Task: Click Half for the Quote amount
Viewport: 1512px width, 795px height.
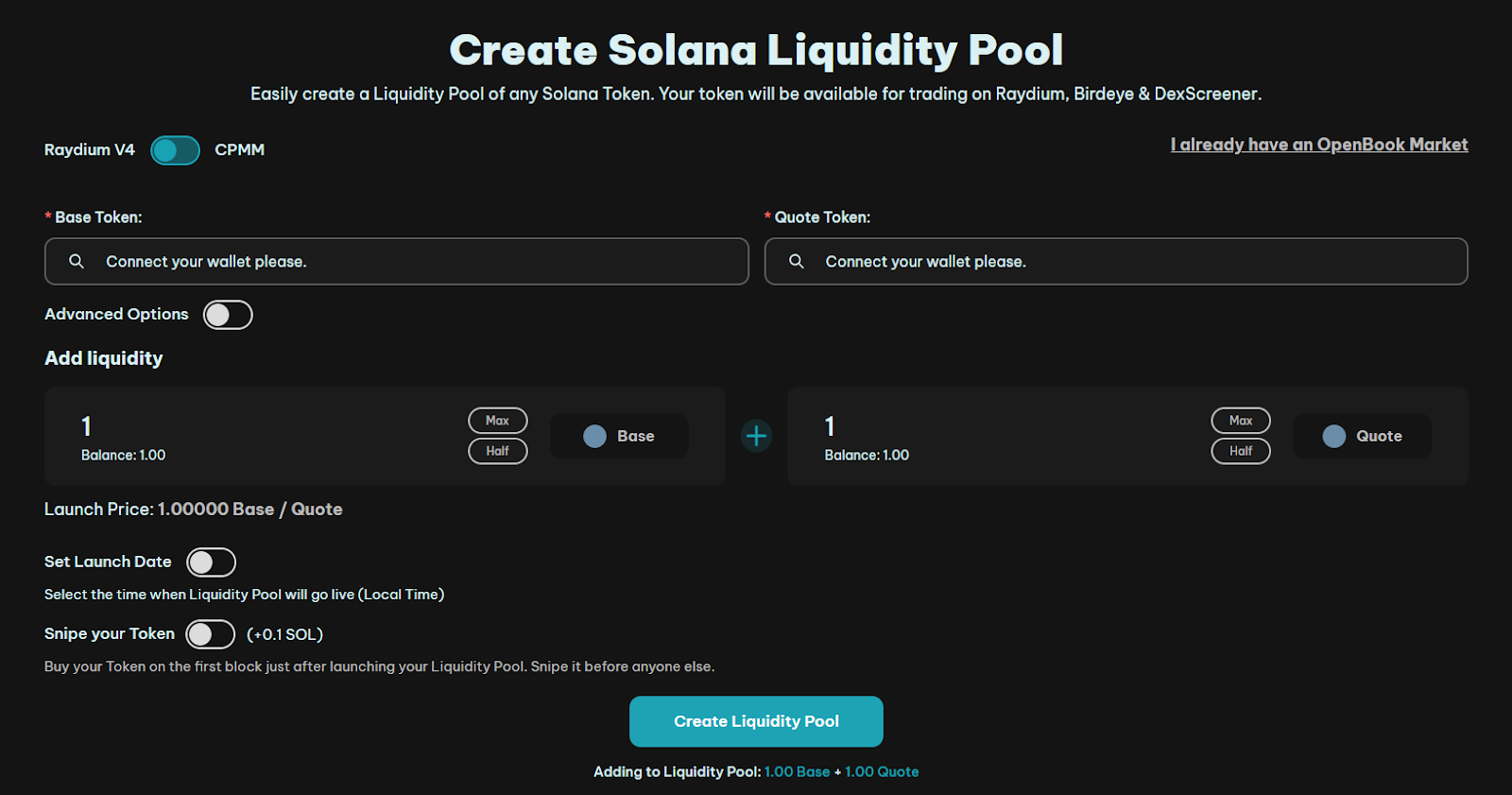Action: 1240,451
